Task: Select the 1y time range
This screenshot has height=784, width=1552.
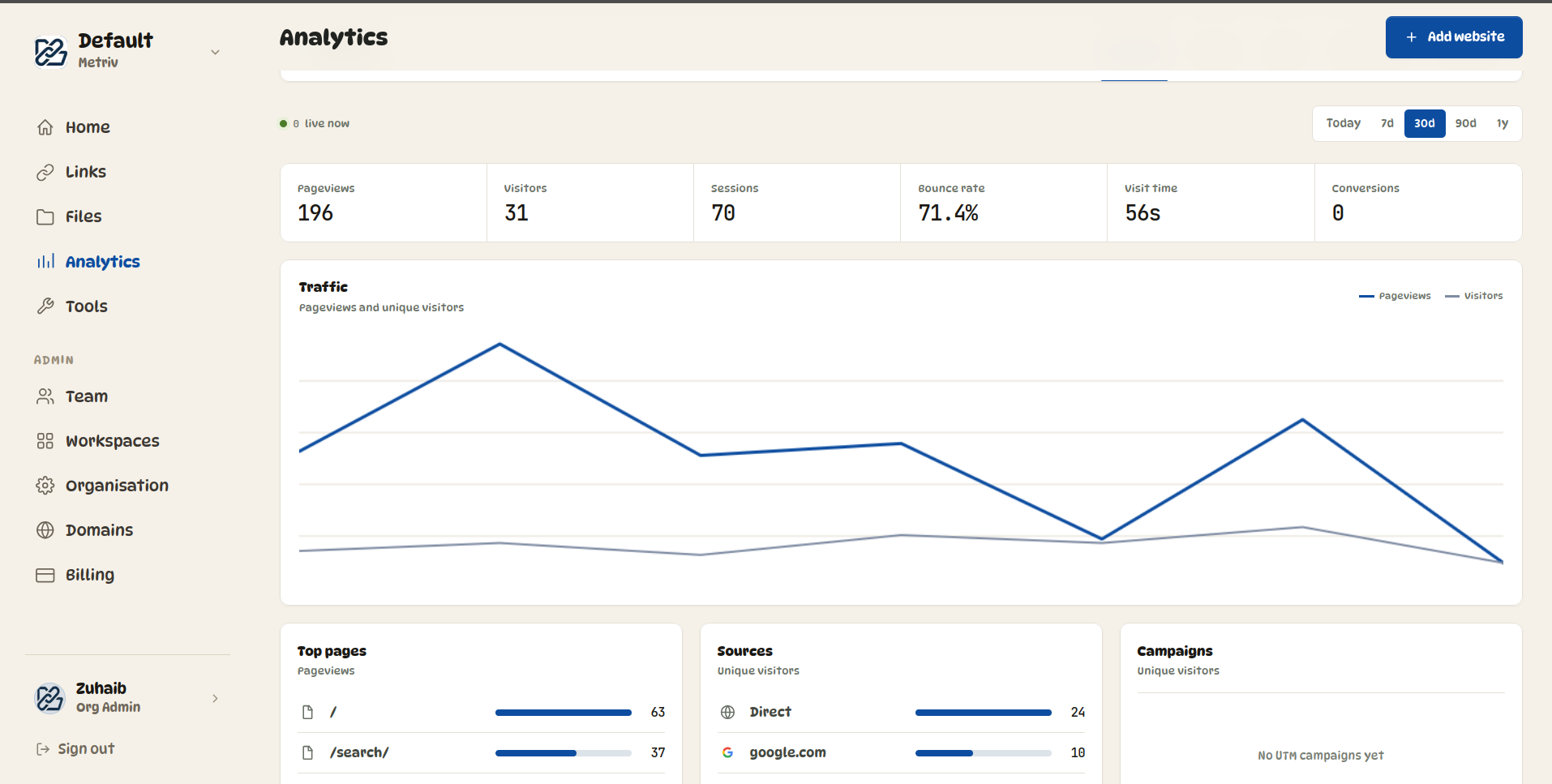Action: click(1502, 123)
